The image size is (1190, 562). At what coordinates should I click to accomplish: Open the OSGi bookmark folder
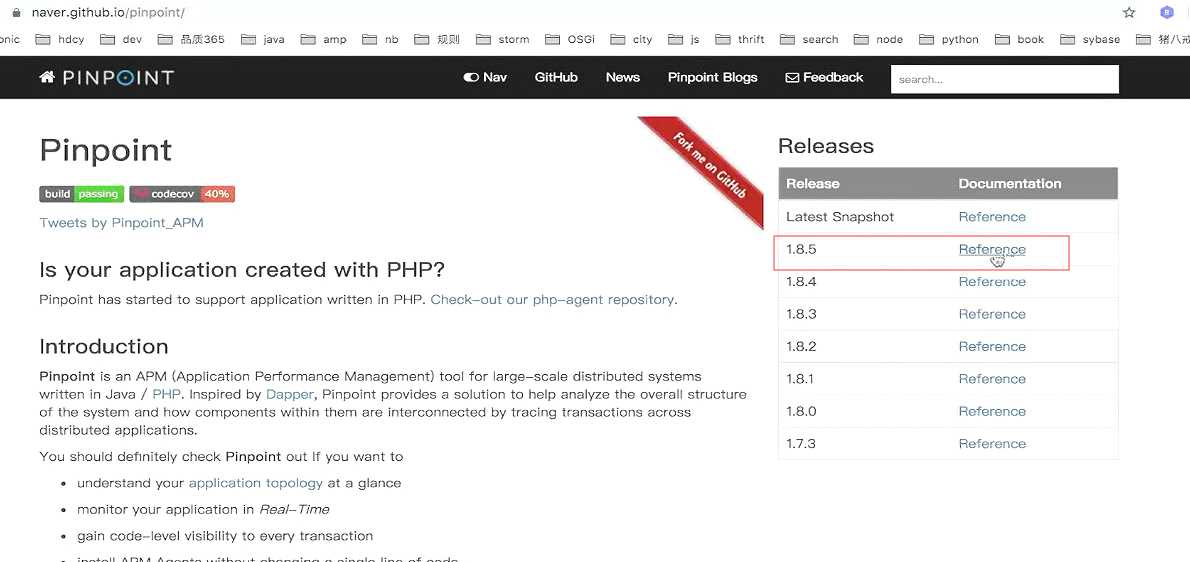(570, 39)
